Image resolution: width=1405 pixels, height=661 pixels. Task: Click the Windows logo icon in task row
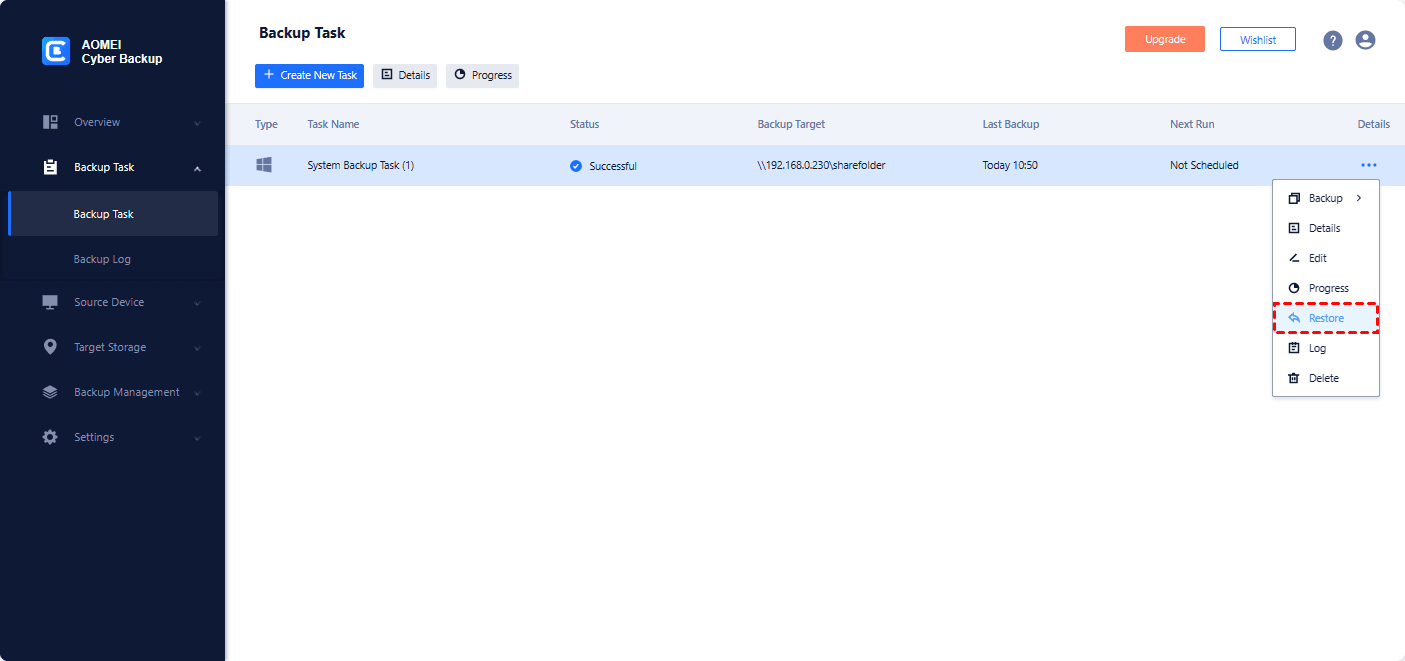coord(264,165)
